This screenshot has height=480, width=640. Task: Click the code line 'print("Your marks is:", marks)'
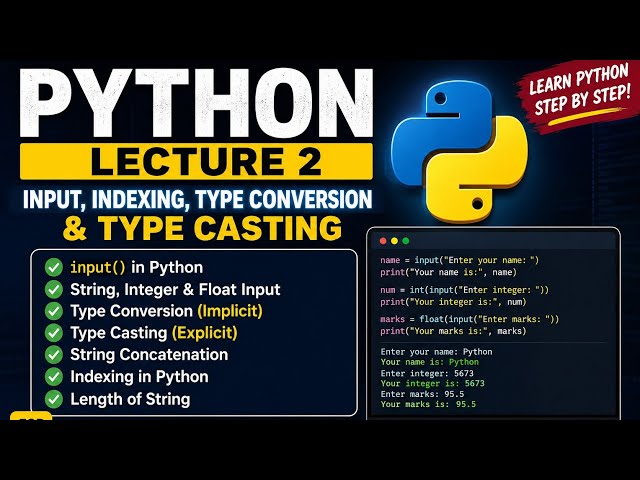[453, 331]
